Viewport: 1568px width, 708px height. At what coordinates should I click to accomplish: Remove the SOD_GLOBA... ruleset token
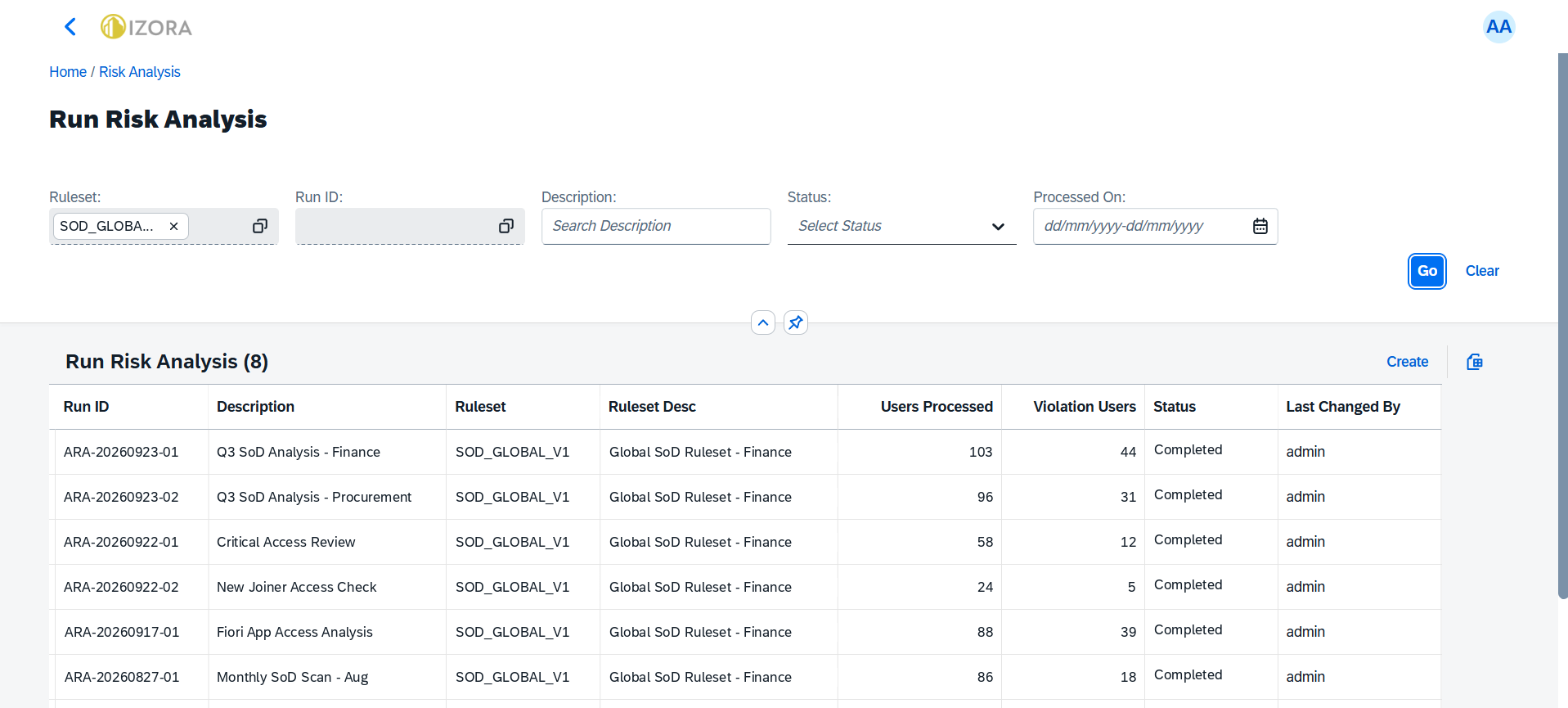point(173,227)
